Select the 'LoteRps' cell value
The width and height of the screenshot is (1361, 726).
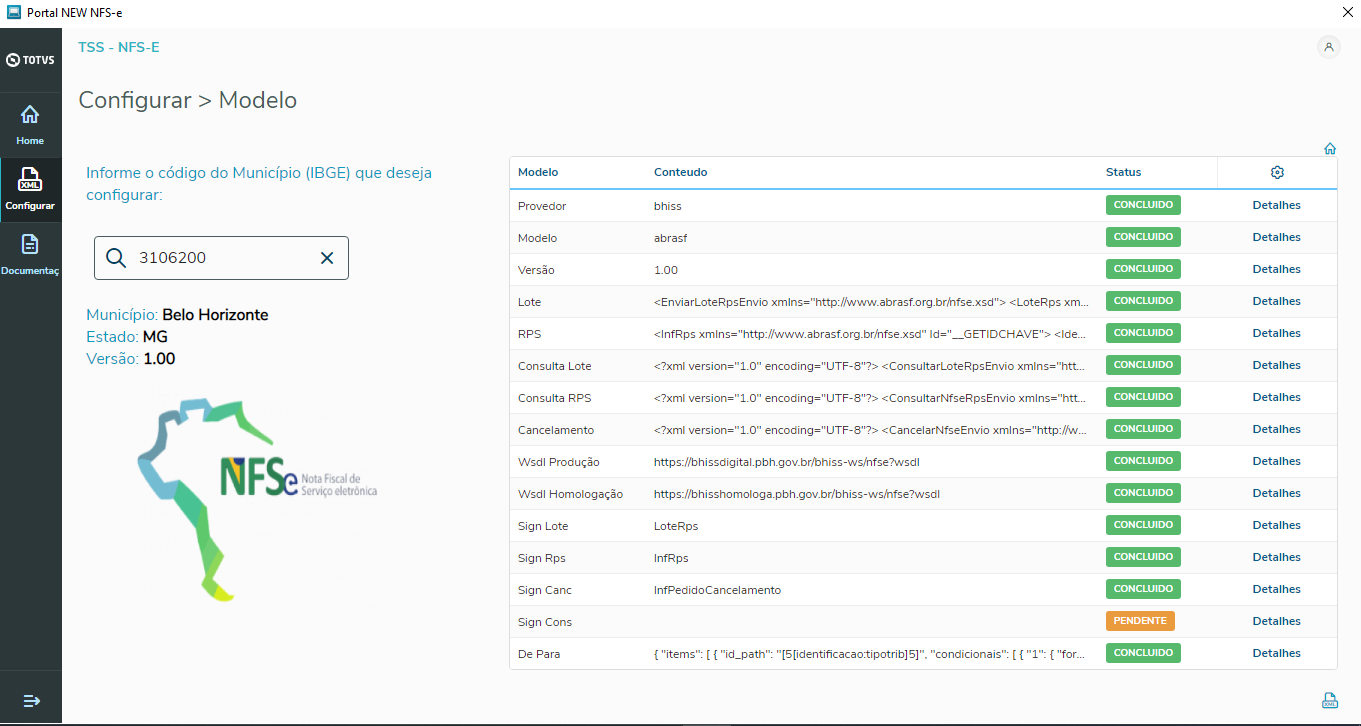coord(676,526)
